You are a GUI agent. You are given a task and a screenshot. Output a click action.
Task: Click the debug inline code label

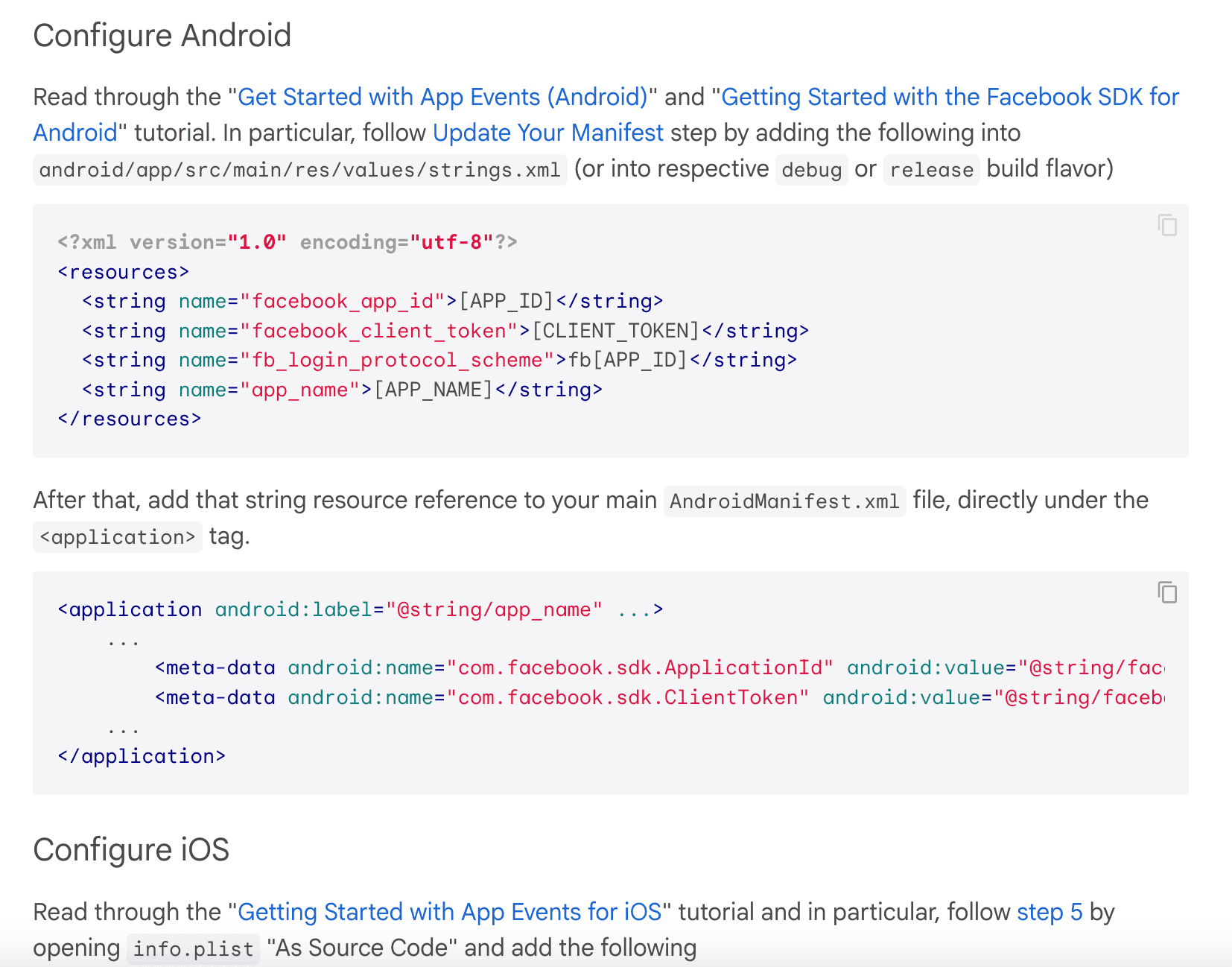(x=811, y=170)
